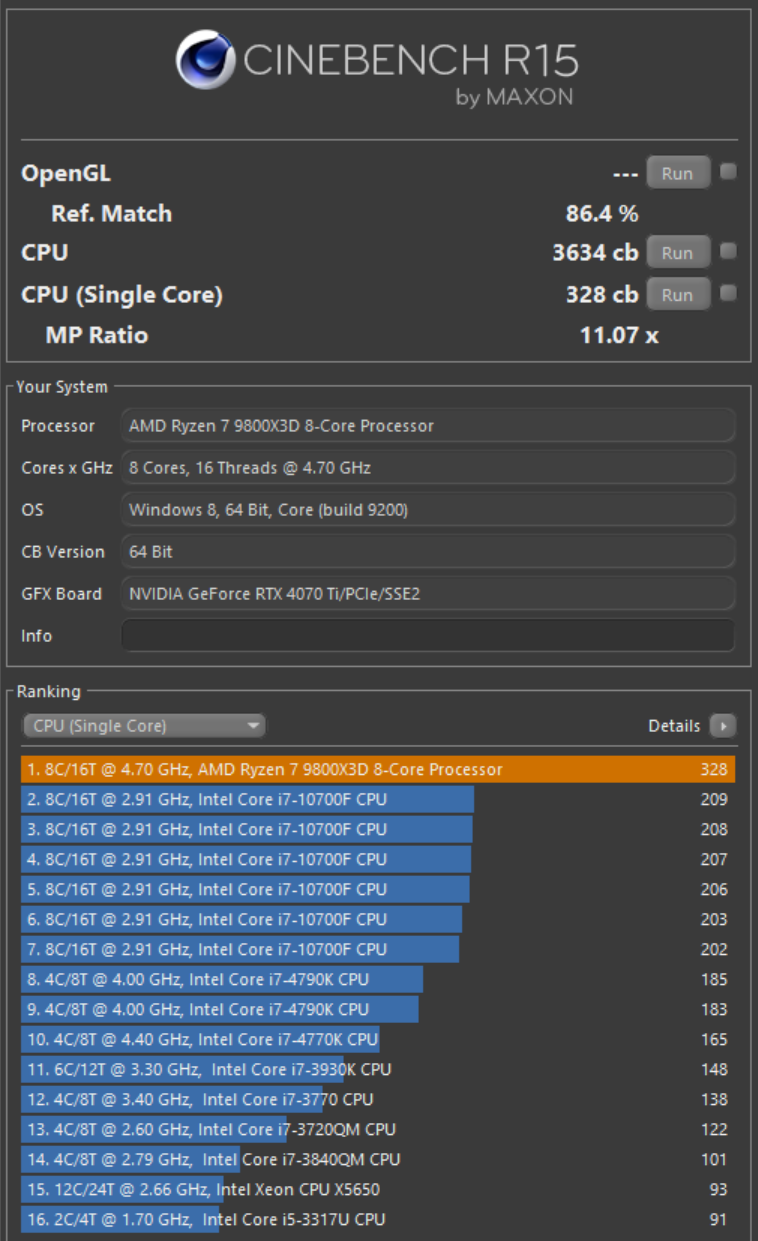This screenshot has height=1241, width=758.
Task: Select the i7-10700F entry scoring 209
Action: tap(377, 799)
